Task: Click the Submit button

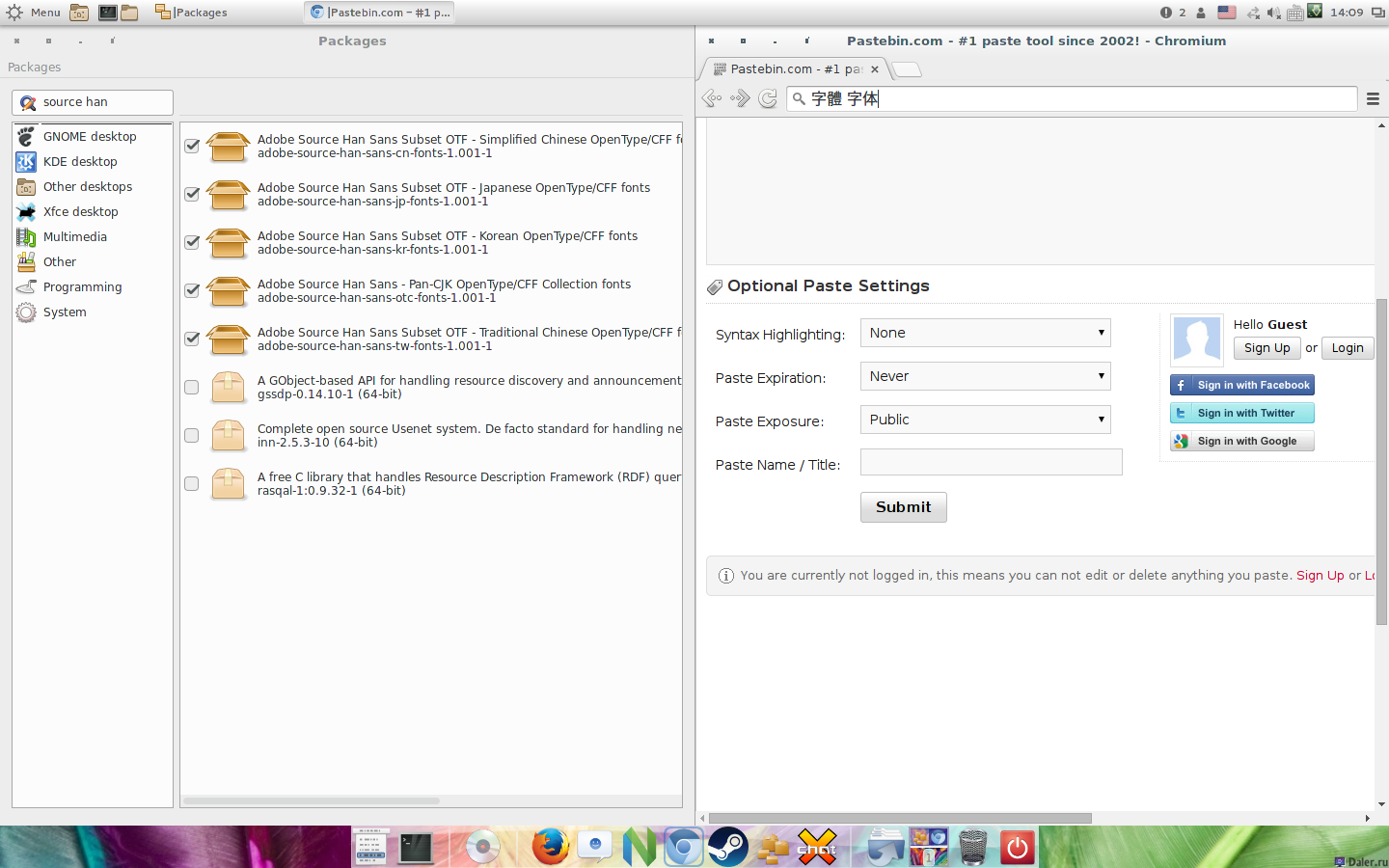Action: [x=904, y=507]
